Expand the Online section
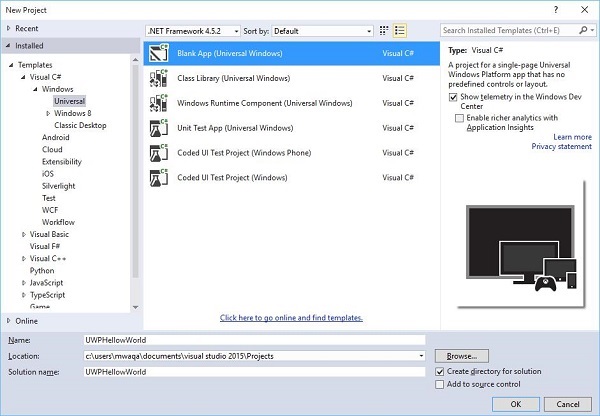This screenshot has height=416, width=600. [x=9, y=321]
